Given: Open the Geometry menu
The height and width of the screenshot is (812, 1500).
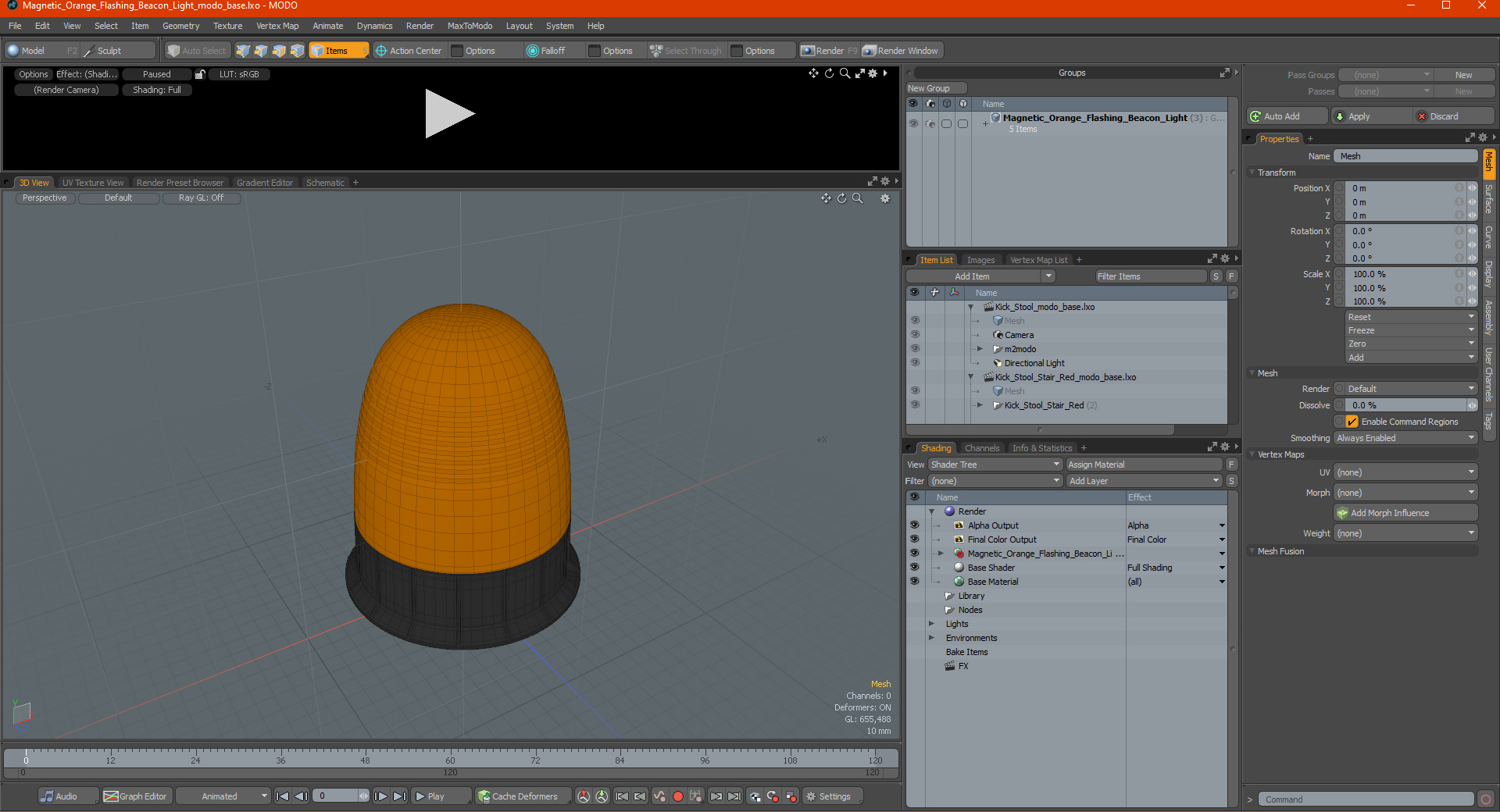Looking at the screenshot, I should pos(180,26).
